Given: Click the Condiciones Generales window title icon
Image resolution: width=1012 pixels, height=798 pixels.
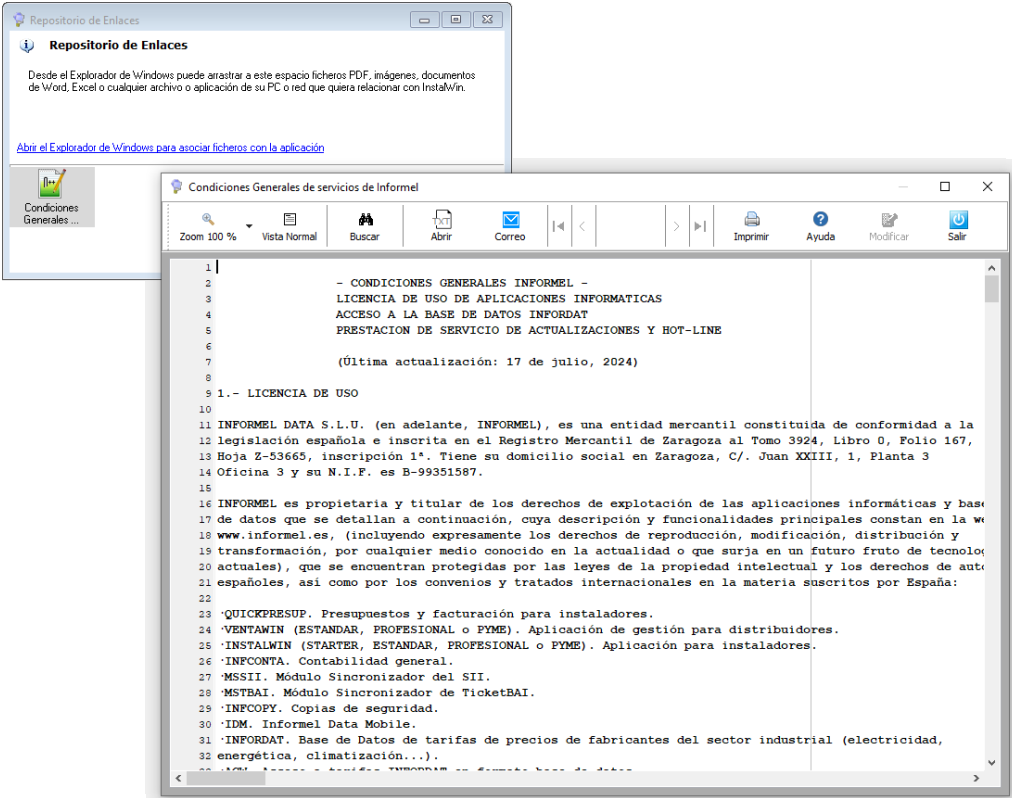Looking at the screenshot, I should [177, 187].
